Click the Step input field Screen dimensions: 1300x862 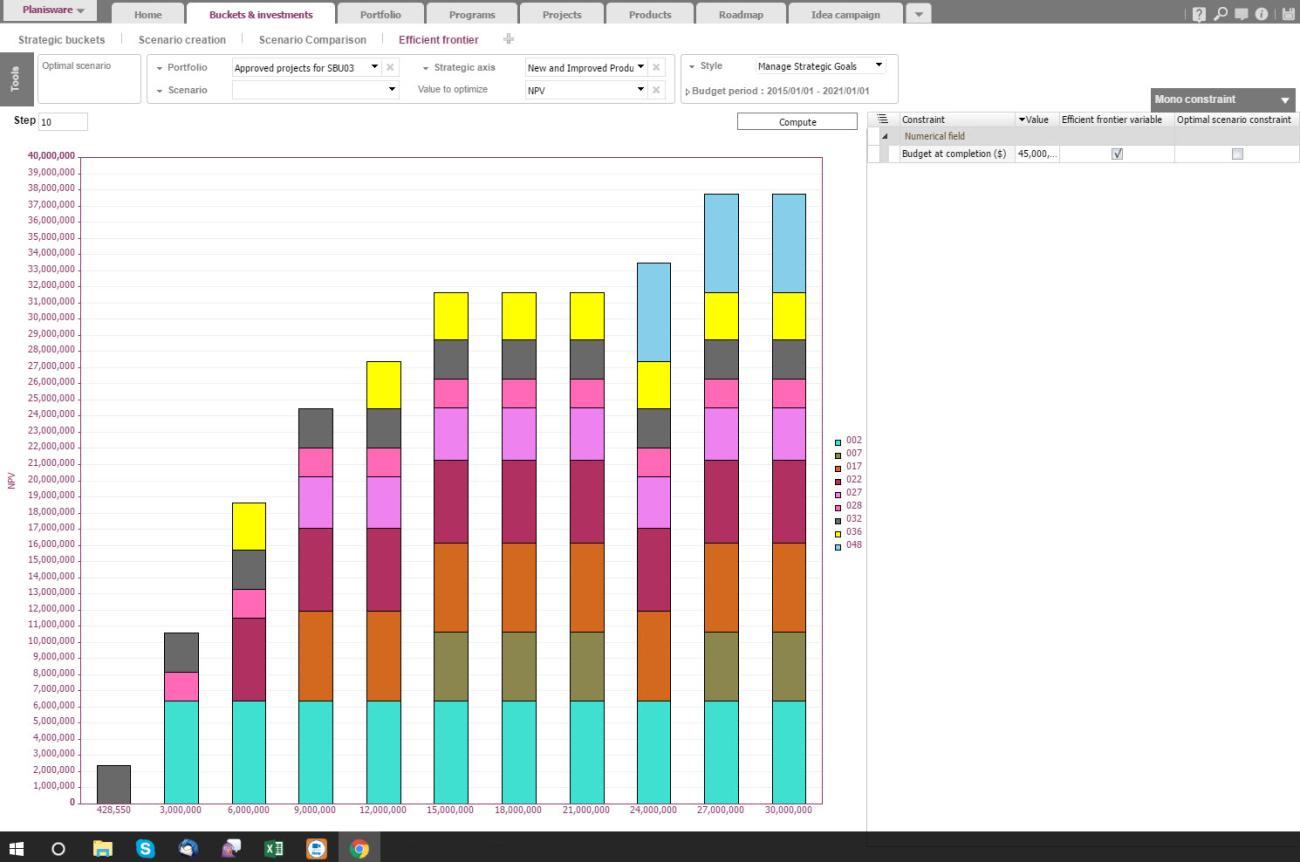click(x=63, y=121)
